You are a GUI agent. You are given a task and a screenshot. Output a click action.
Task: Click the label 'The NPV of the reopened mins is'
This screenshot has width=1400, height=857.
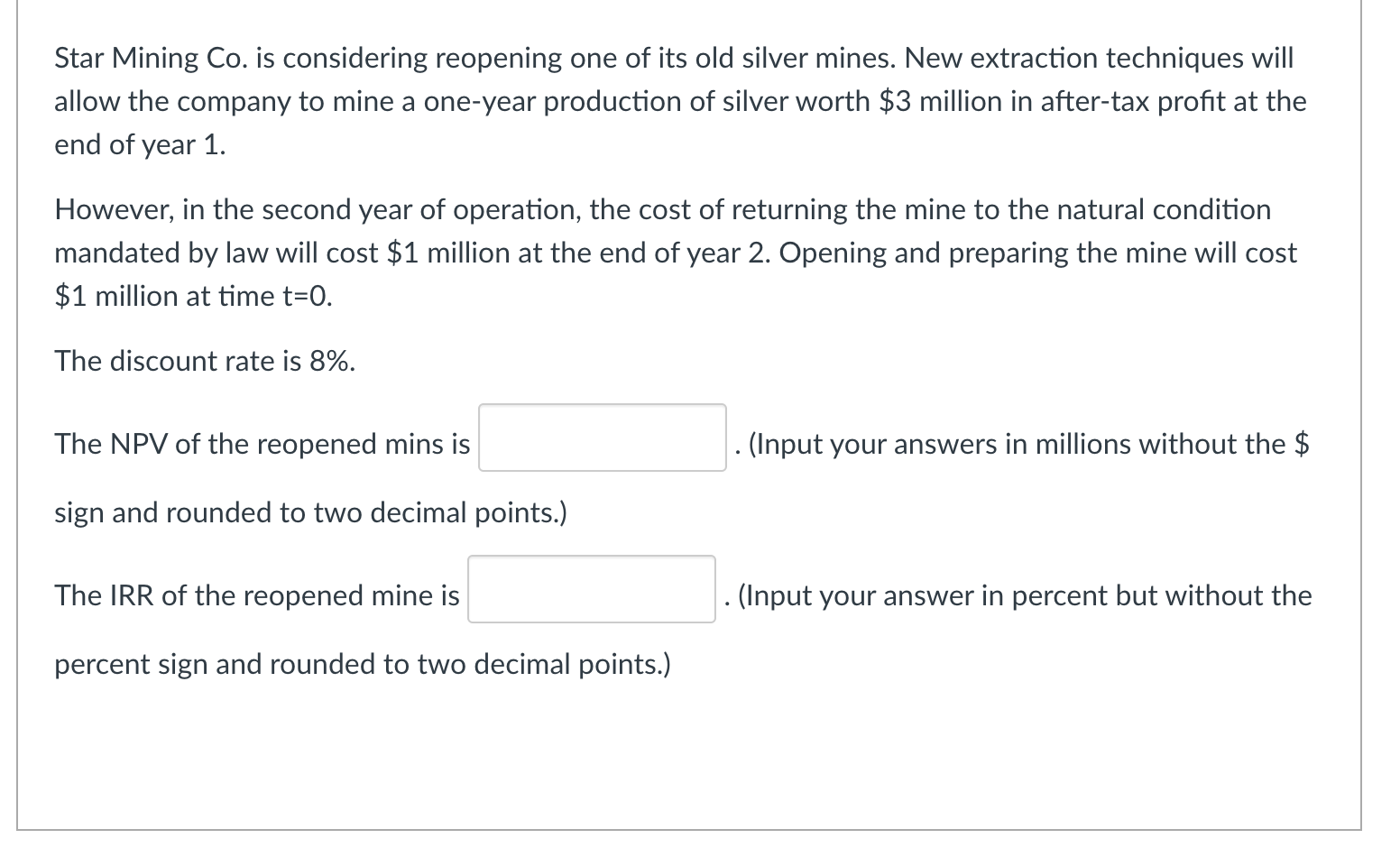tap(262, 444)
